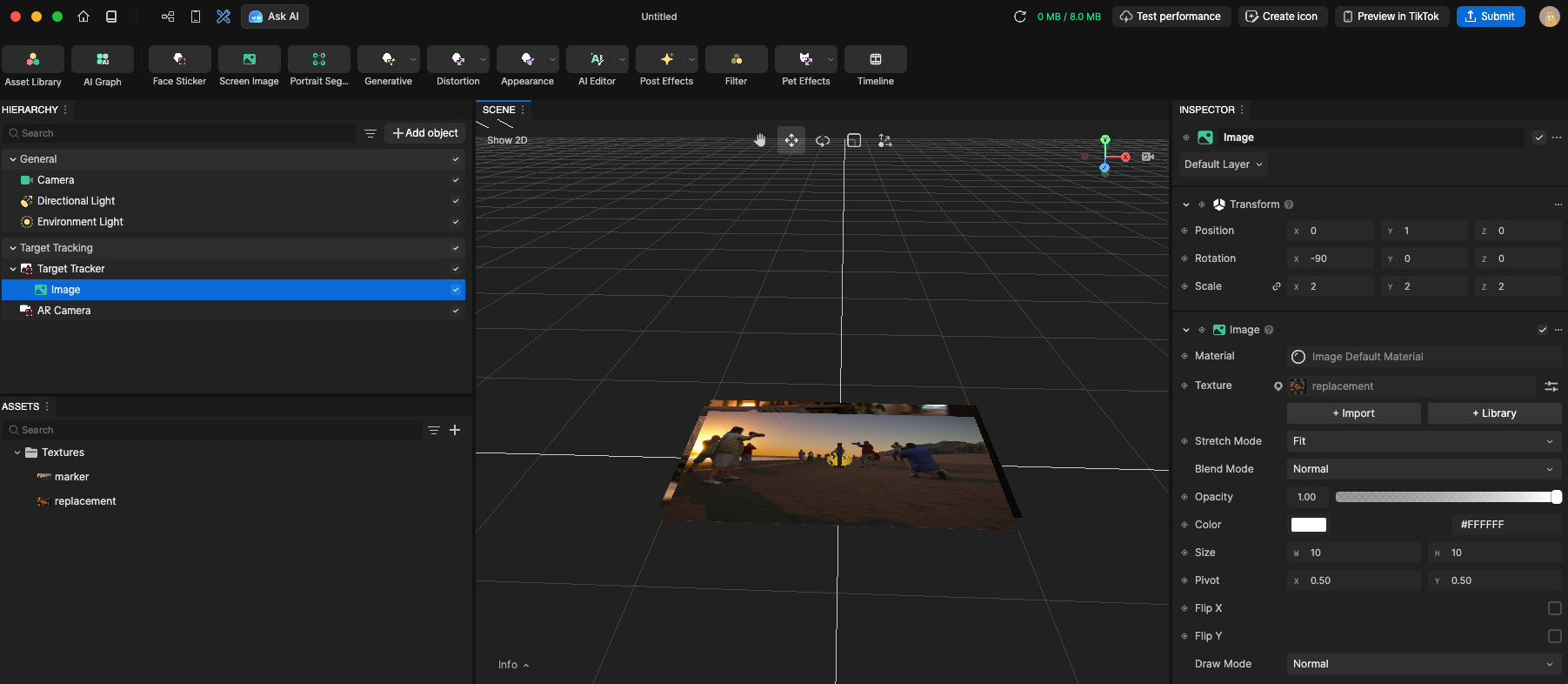The image size is (1568, 684).
Task: Open the Timeline panel
Action: pyautogui.click(x=876, y=67)
